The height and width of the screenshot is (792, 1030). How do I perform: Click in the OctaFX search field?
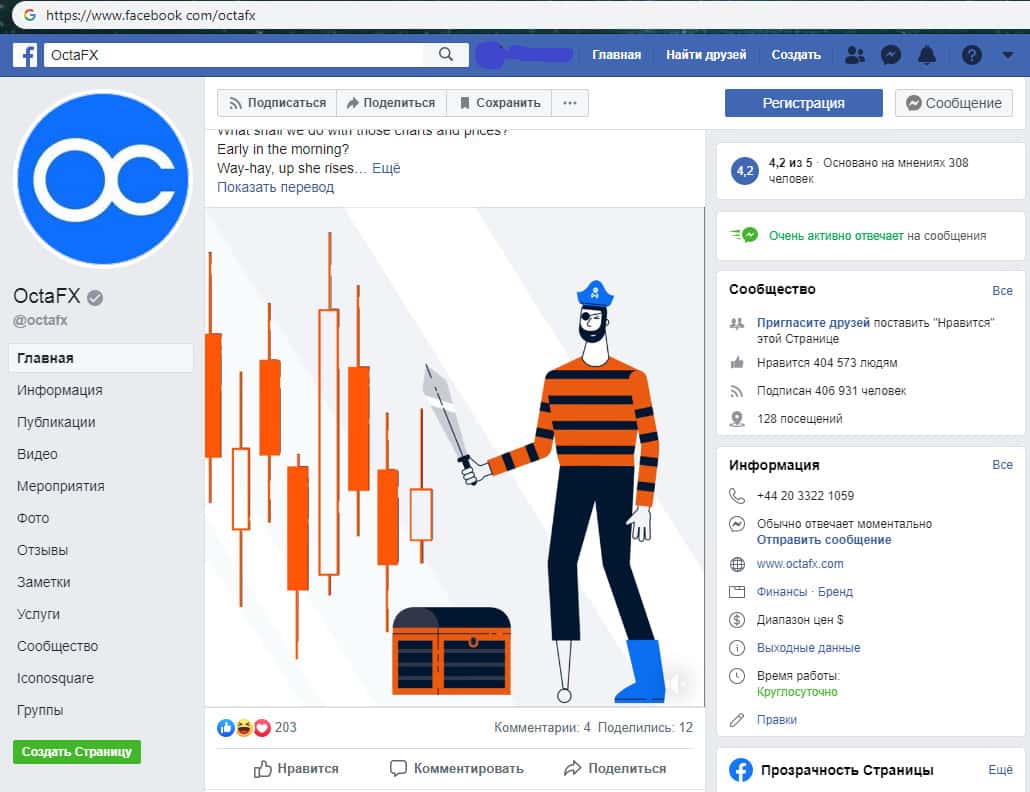tap(236, 55)
